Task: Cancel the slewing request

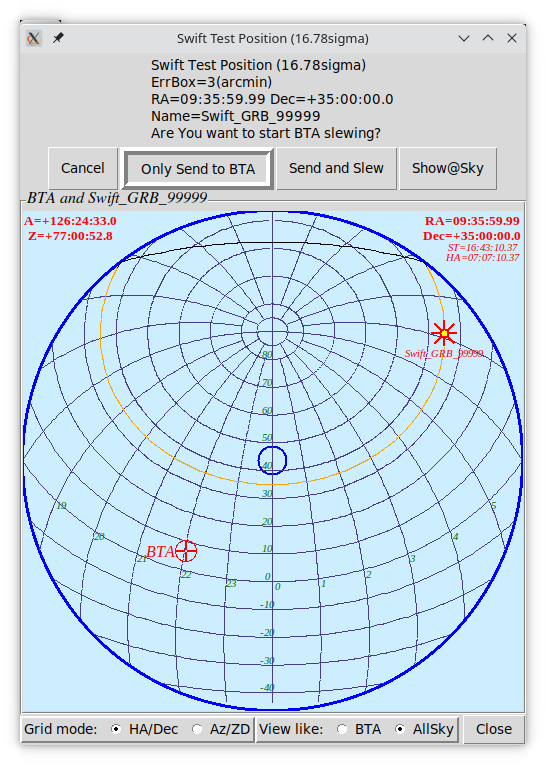Action: pos(83,168)
